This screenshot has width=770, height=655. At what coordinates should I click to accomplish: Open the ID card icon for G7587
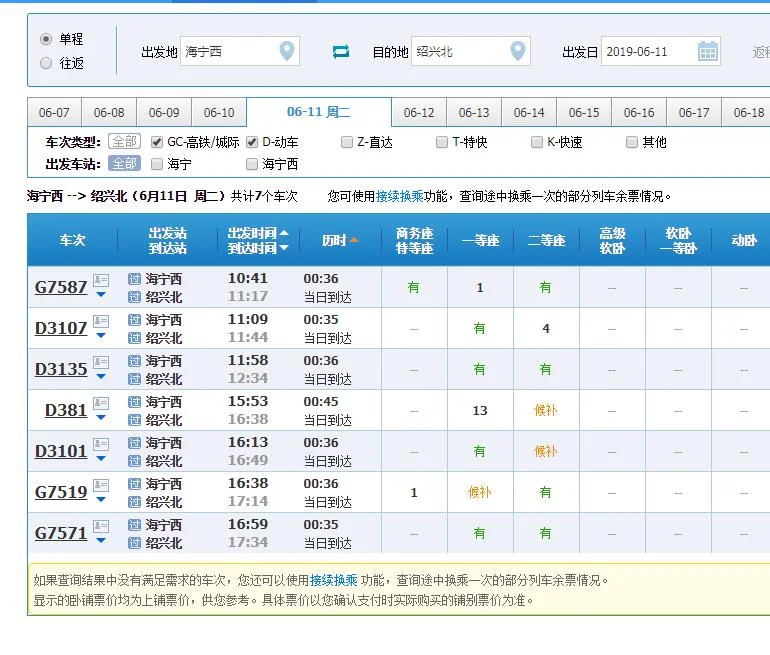tap(101, 280)
